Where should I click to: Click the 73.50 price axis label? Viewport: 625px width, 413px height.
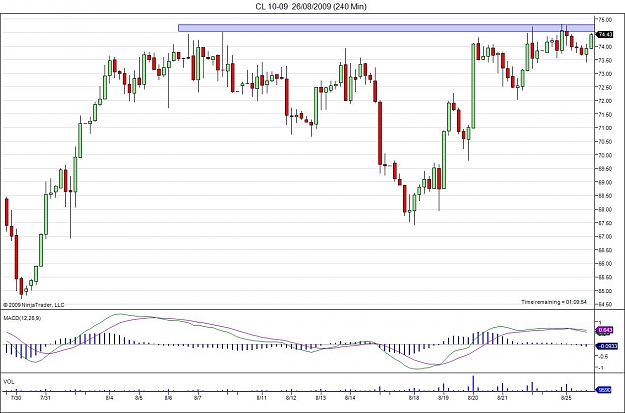pos(605,60)
